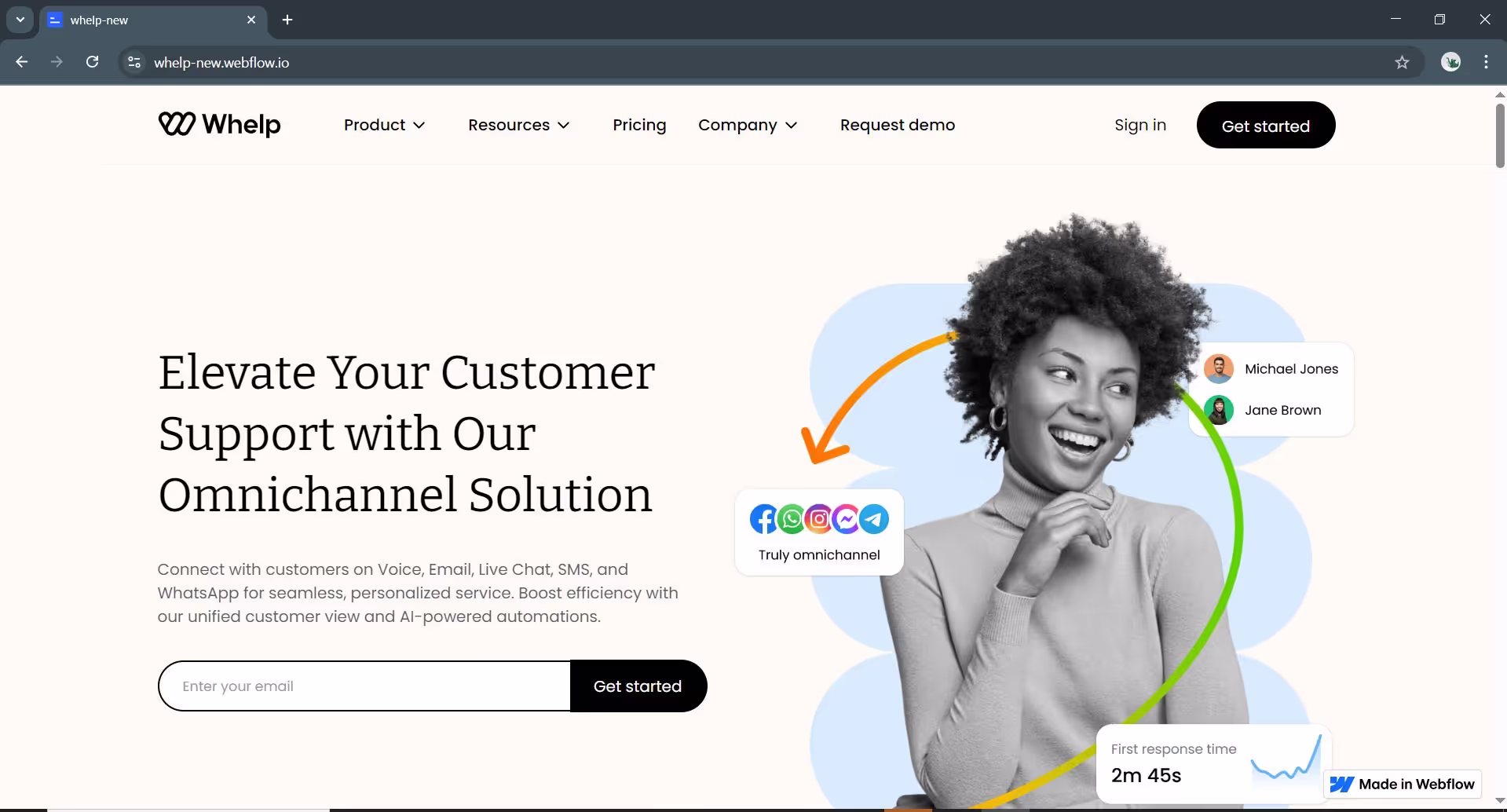The width and height of the screenshot is (1507, 812).
Task: Expand the Product dropdown menu
Action: [385, 125]
